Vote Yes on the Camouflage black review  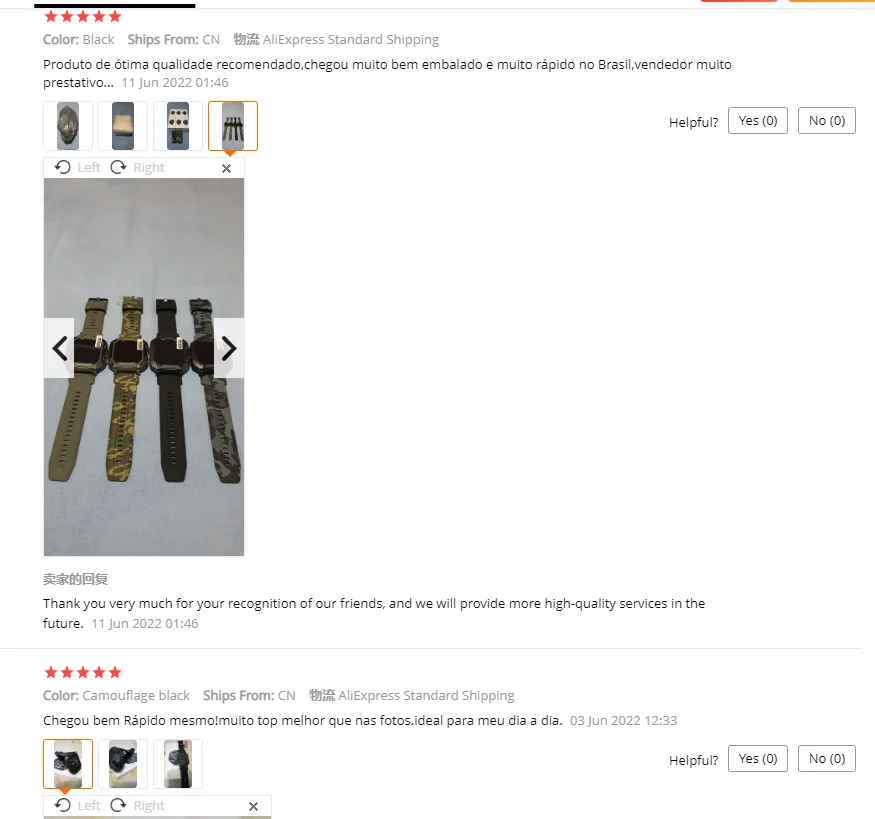(x=757, y=759)
